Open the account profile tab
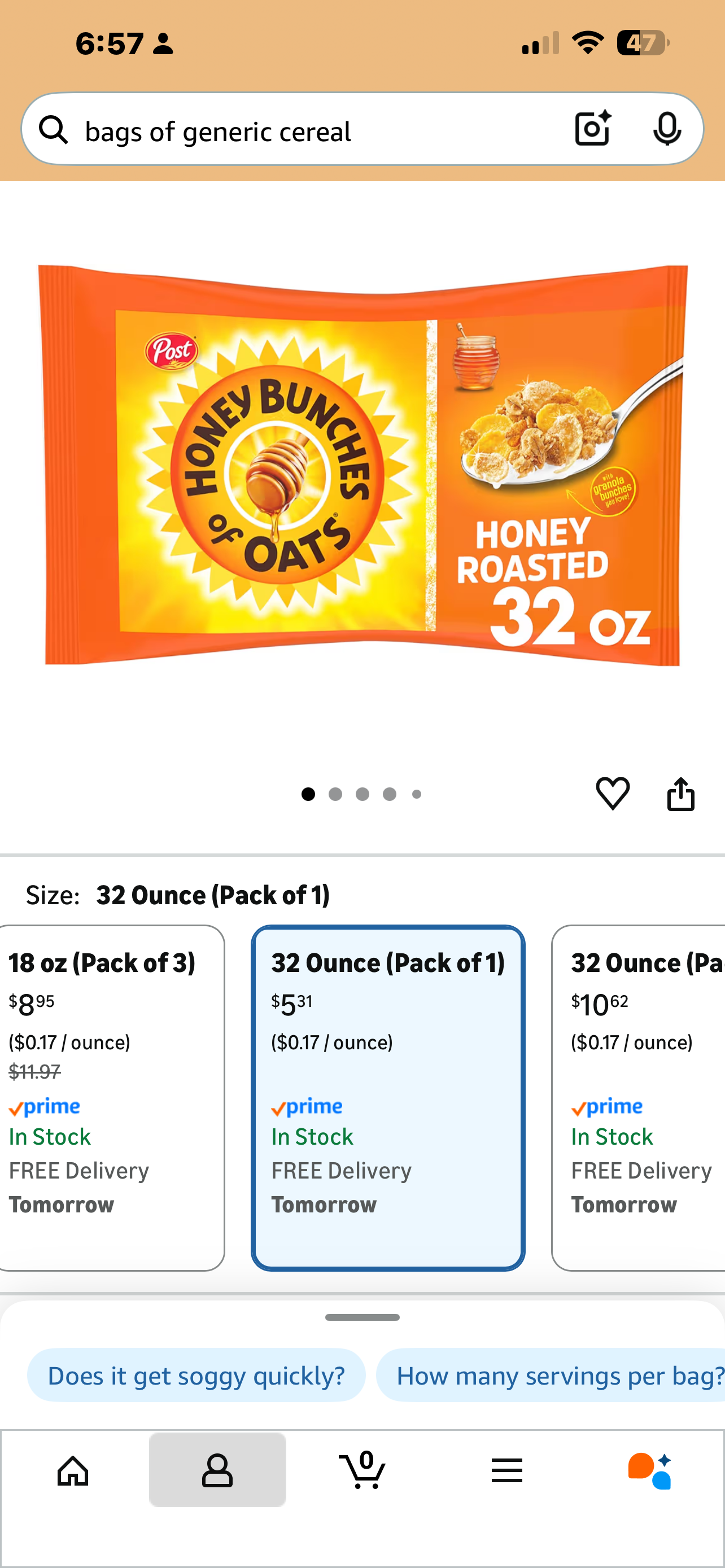This screenshot has width=725, height=1568. point(217,1470)
